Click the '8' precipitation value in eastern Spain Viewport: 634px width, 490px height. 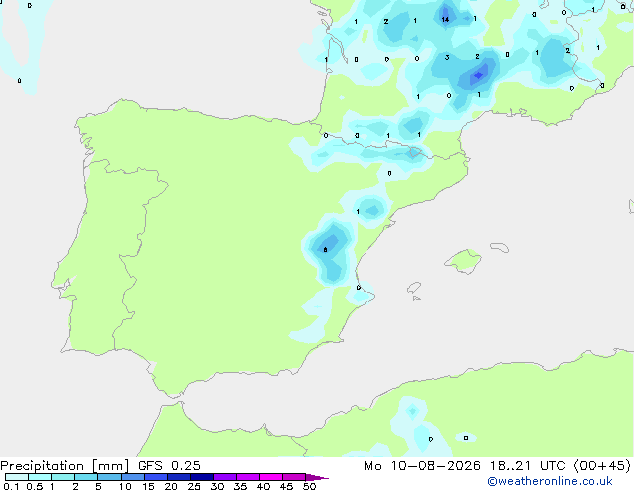point(325,250)
